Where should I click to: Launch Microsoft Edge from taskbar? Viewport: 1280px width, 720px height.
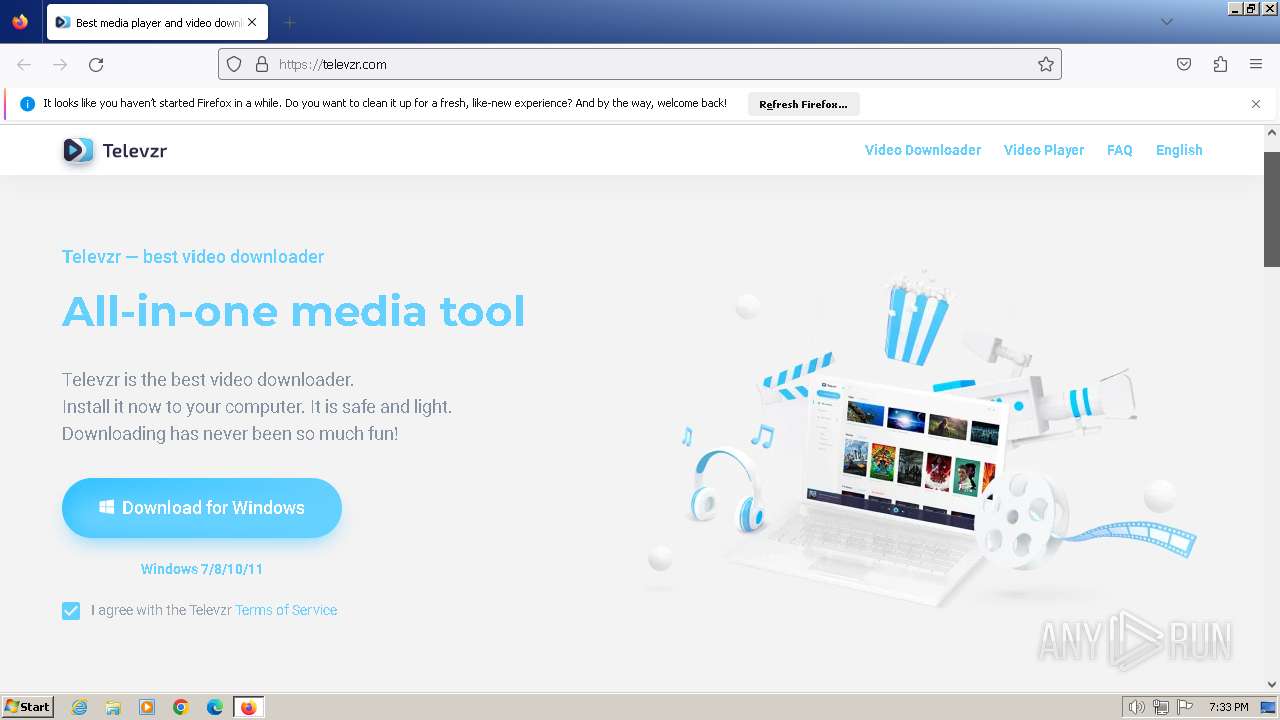[215, 707]
